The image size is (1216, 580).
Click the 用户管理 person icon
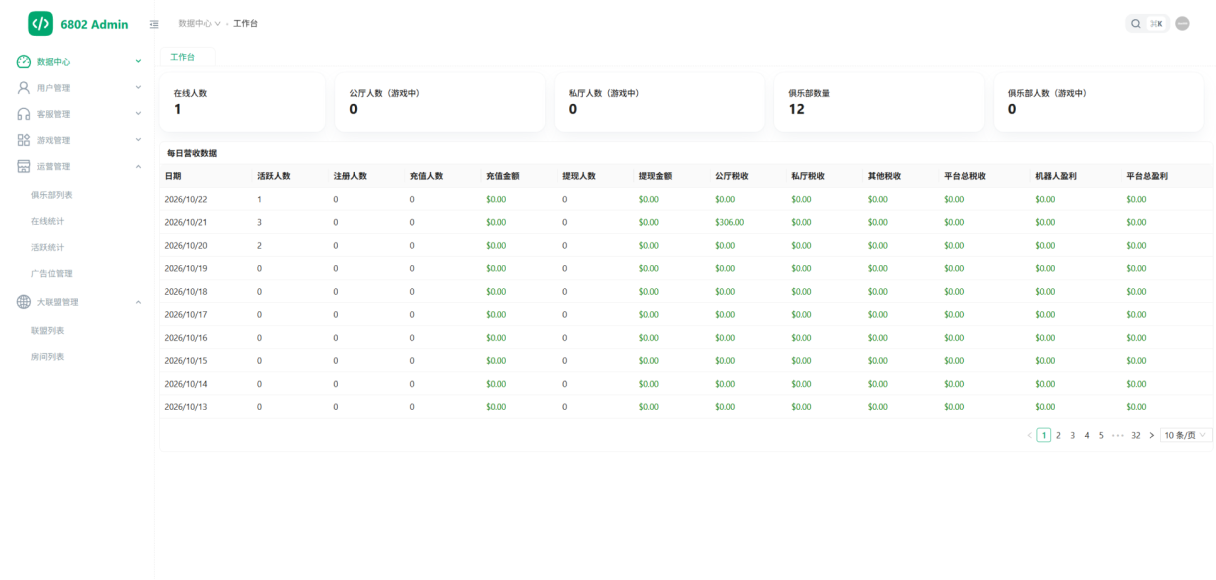click(24, 88)
